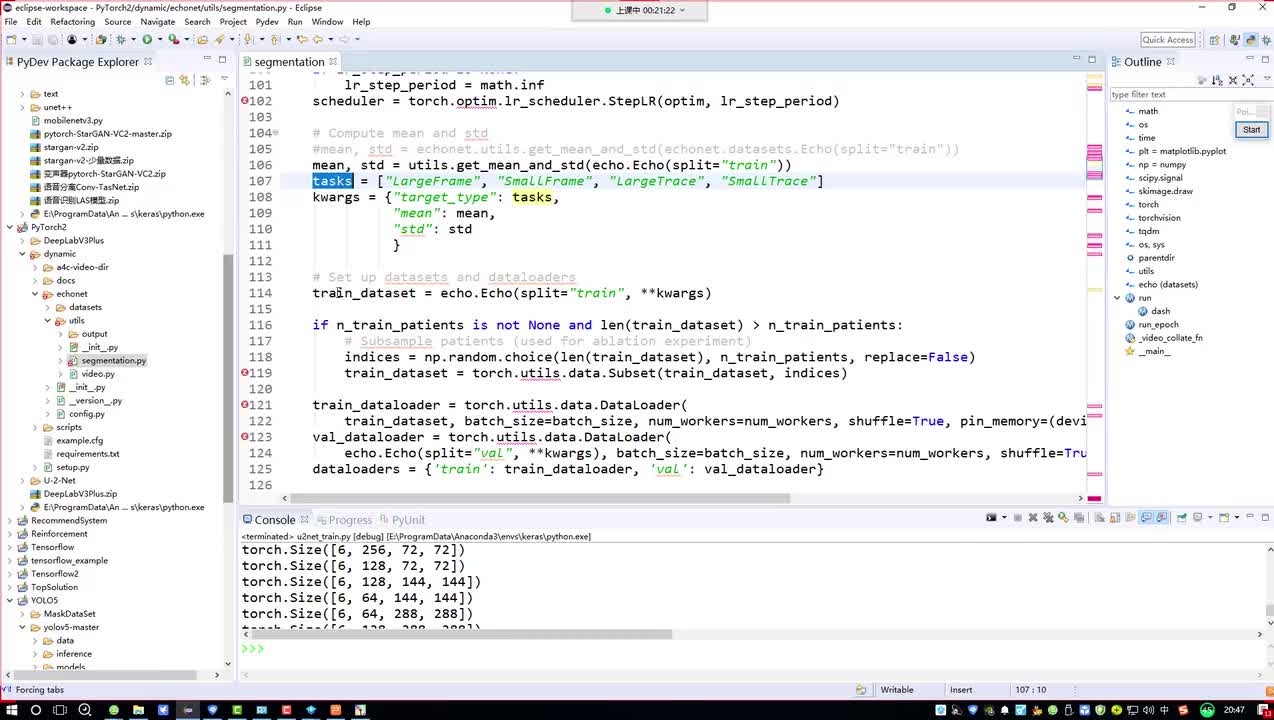Open the Navigate menu

(157, 22)
